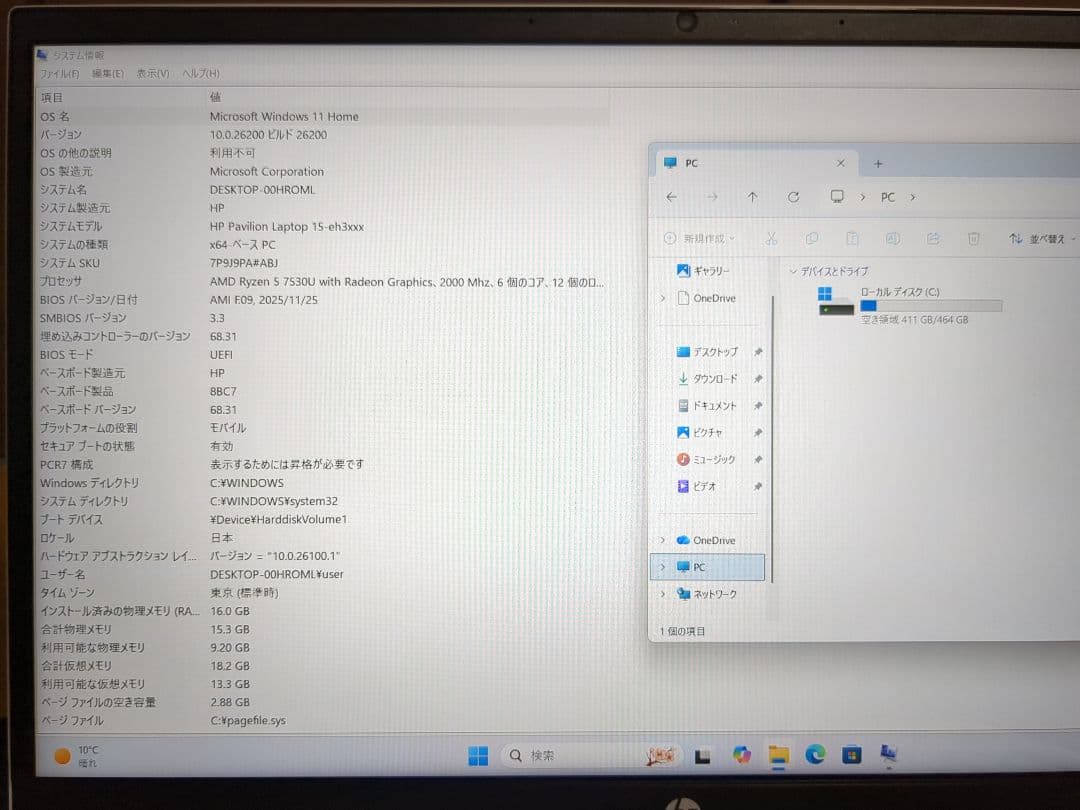Click 項目 column header in システム情報
The height and width of the screenshot is (810, 1080).
pyautogui.click(x=51, y=97)
